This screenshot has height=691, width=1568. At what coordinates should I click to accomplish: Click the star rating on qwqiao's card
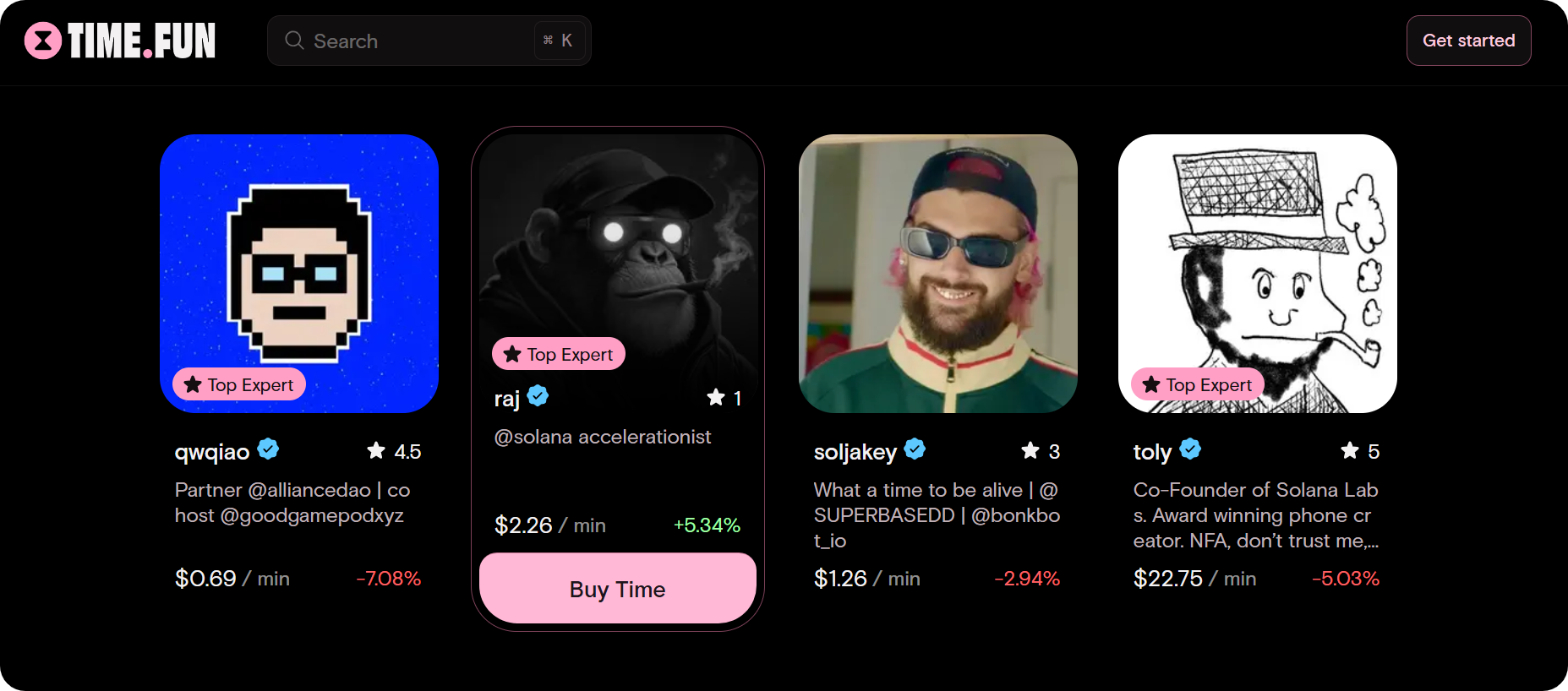click(376, 451)
